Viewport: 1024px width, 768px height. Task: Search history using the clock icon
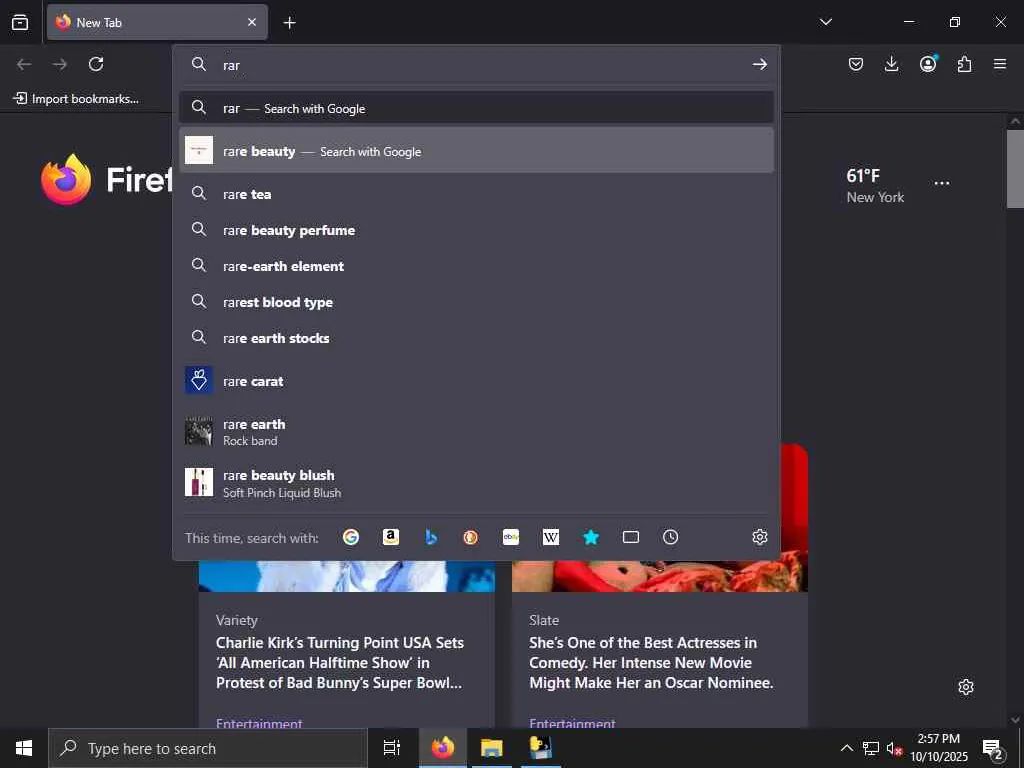coord(671,537)
